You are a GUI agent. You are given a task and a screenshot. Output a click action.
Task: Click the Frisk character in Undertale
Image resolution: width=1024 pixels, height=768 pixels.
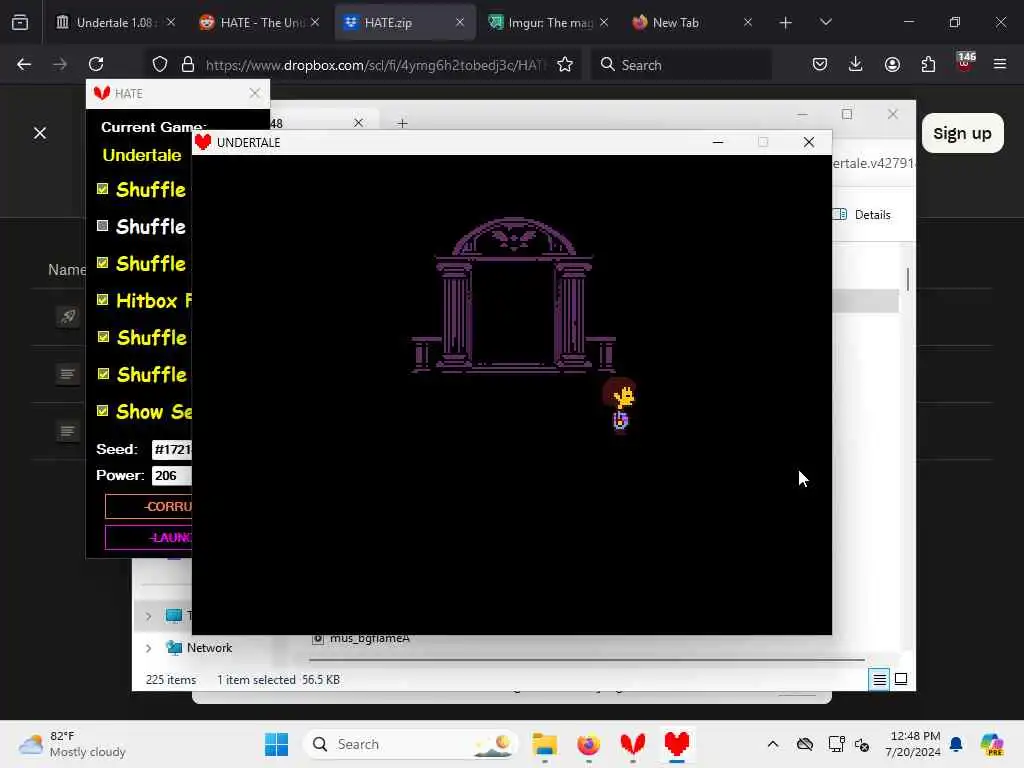[x=621, y=406]
